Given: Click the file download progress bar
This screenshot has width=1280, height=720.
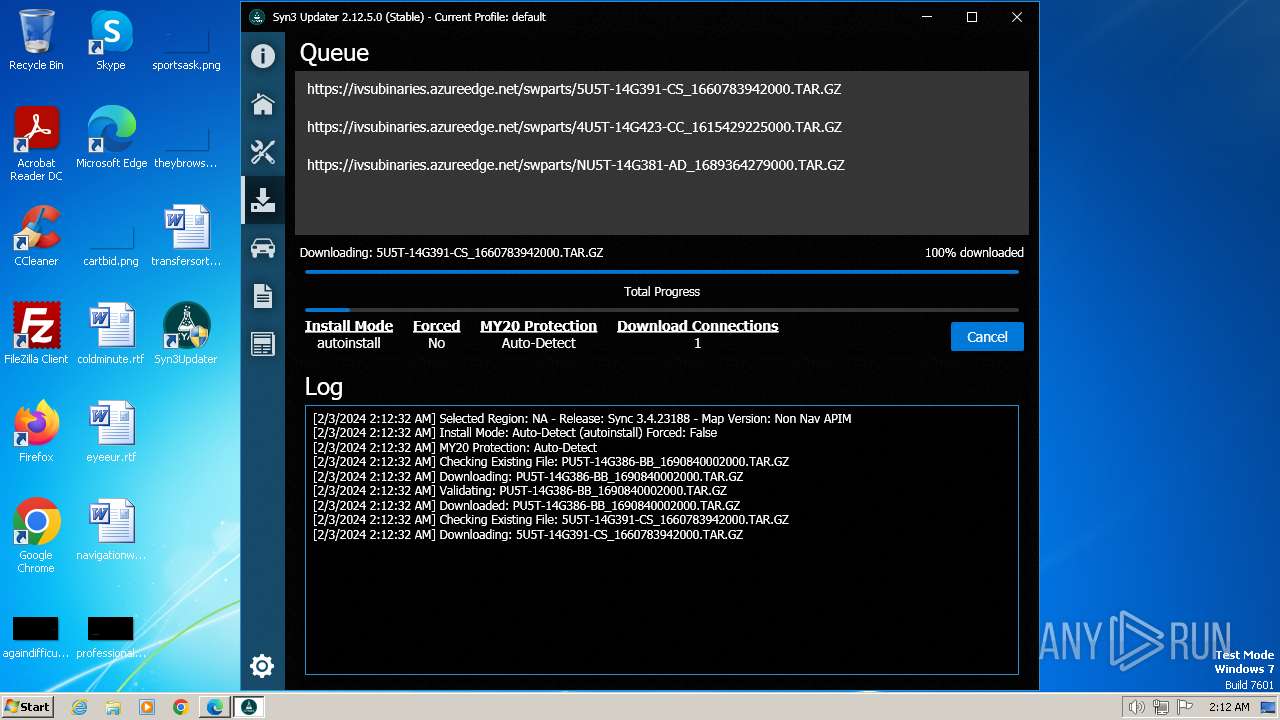Looking at the screenshot, I should point(662,271).
